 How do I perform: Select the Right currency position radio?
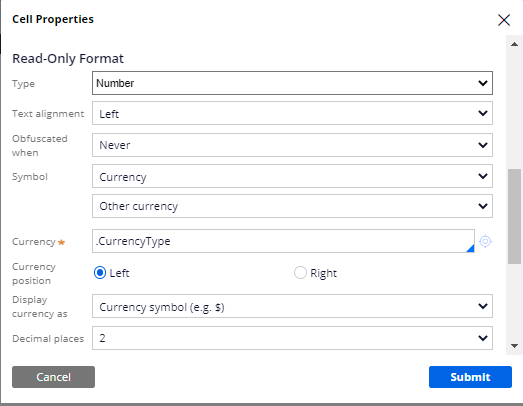[300, 273]
